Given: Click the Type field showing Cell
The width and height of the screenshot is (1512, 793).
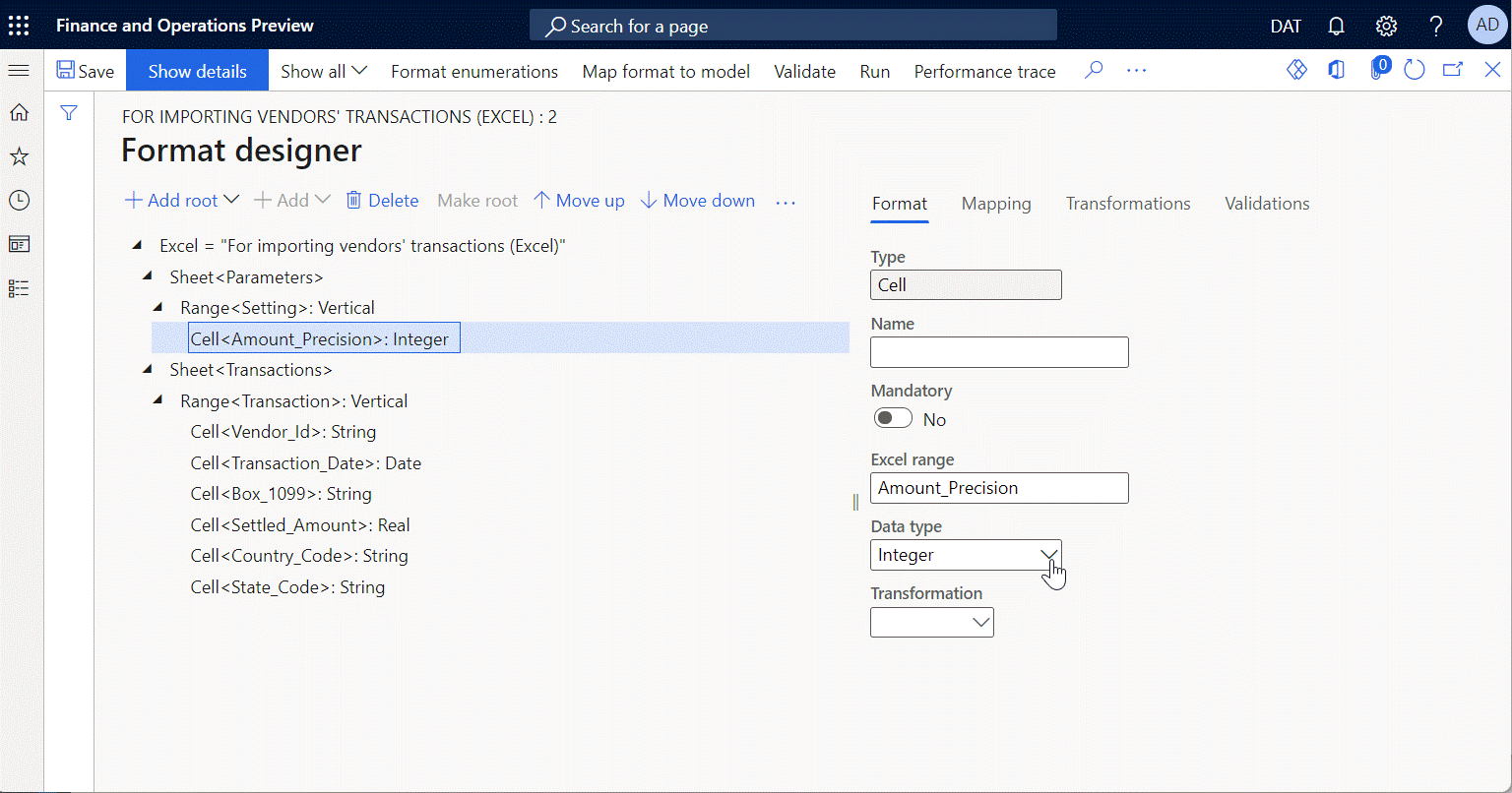Looking at the screenshot, I should 966,285.
